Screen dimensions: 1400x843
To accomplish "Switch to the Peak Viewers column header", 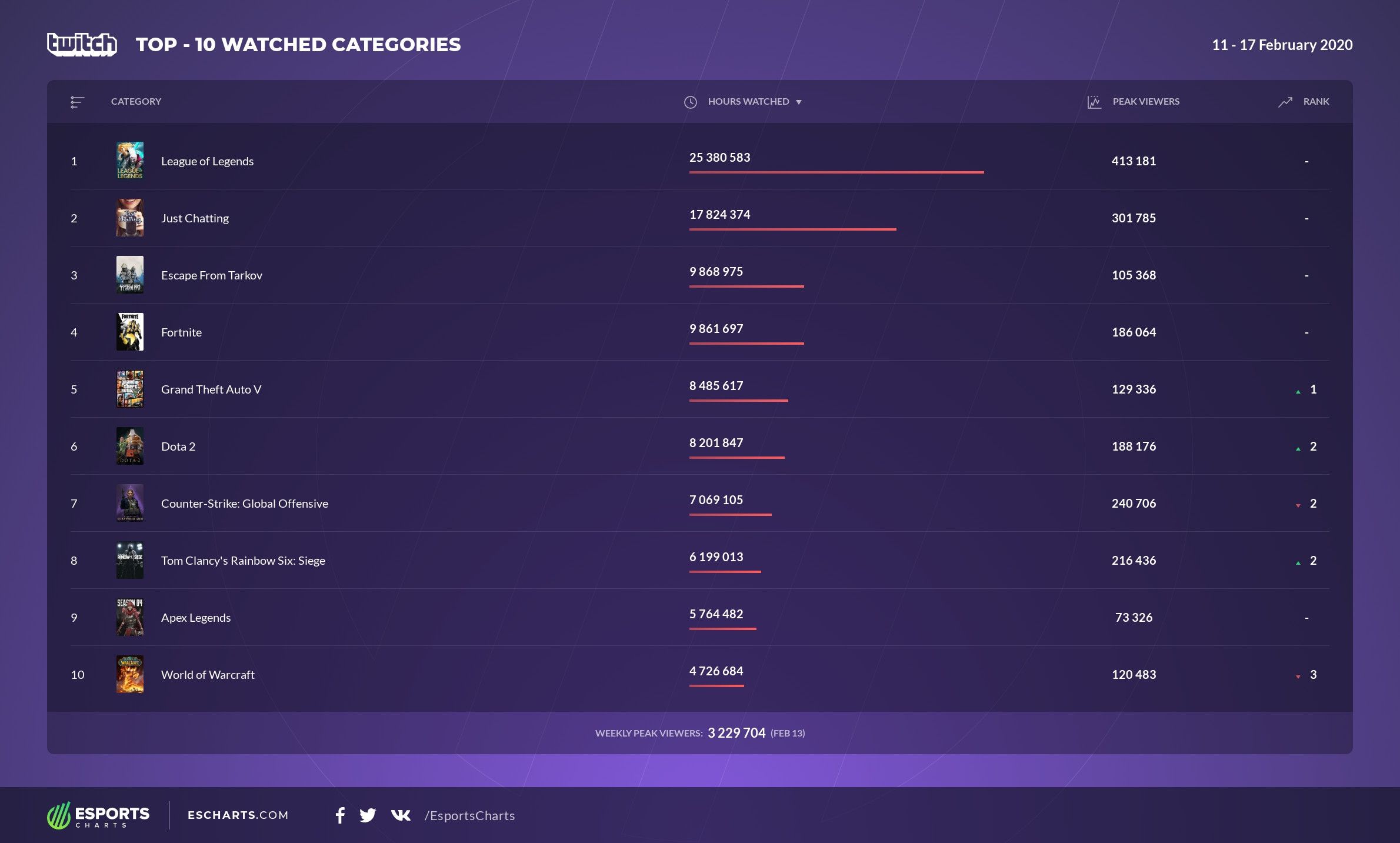I will pyautogui.click(x=1145, y=101).
